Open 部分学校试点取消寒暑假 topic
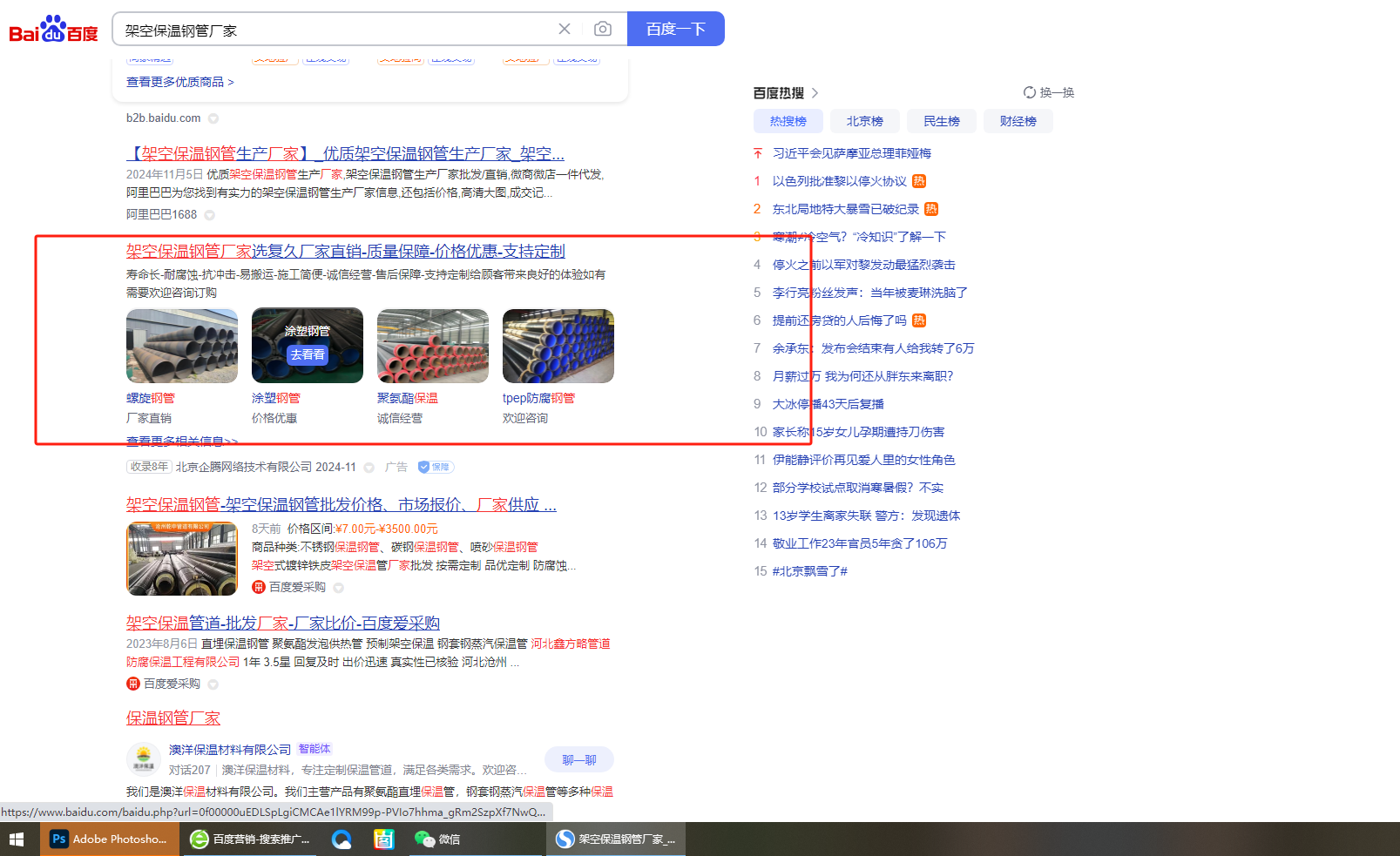Viewport: 1400px width, 856px height. point(858,488)
